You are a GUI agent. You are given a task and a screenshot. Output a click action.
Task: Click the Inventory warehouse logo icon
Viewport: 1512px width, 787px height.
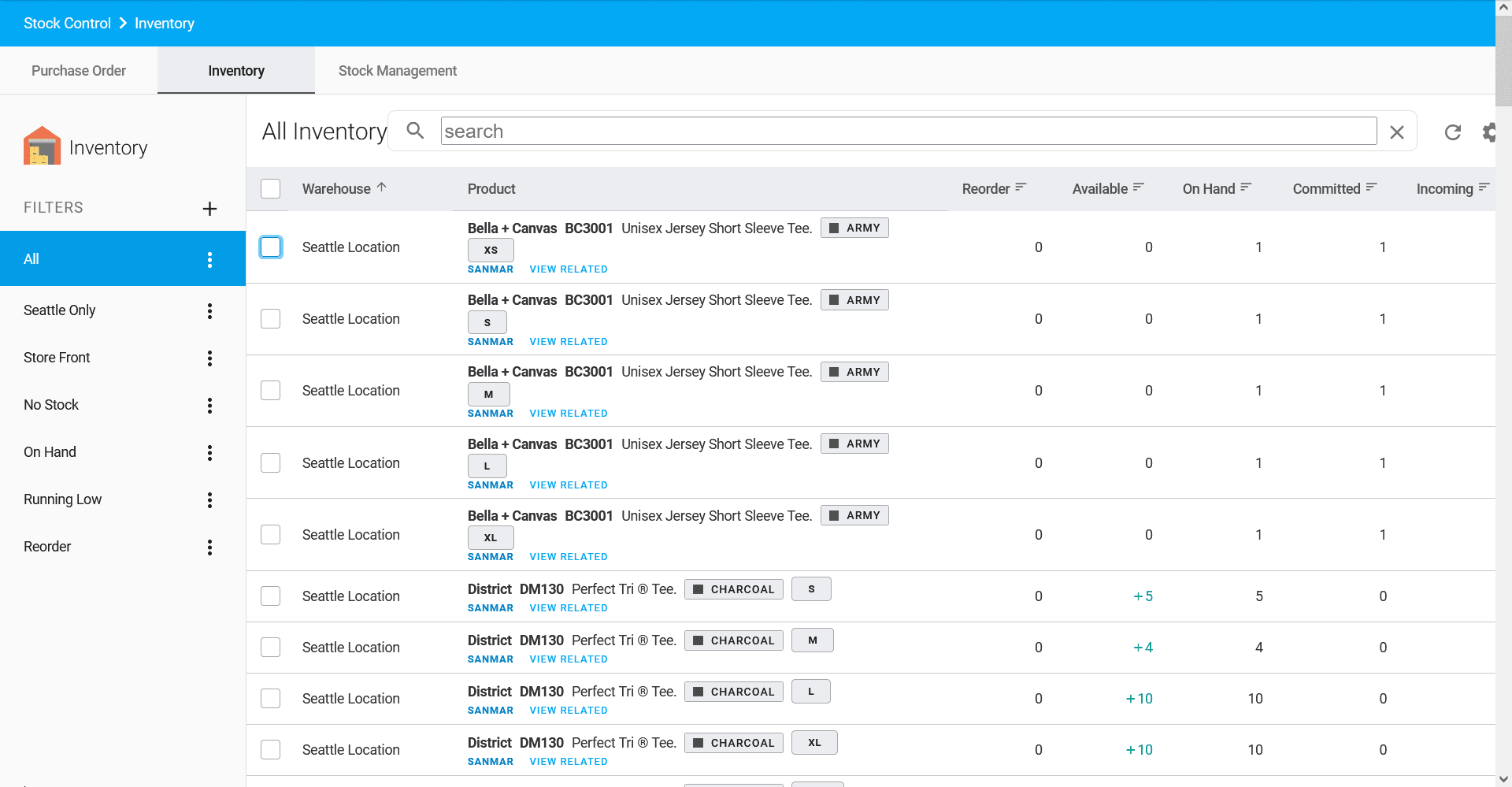(x=42, y=147)
